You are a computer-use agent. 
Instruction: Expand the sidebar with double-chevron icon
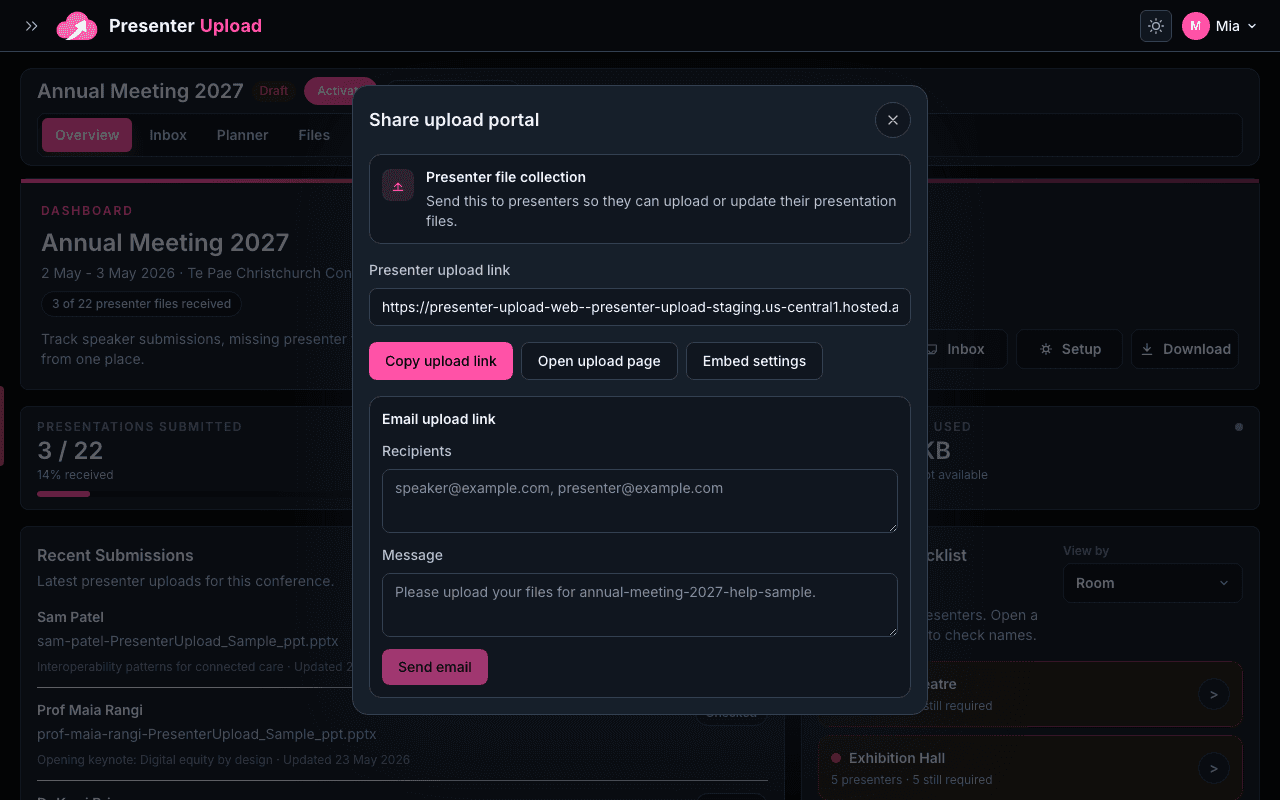click(32, 26)
